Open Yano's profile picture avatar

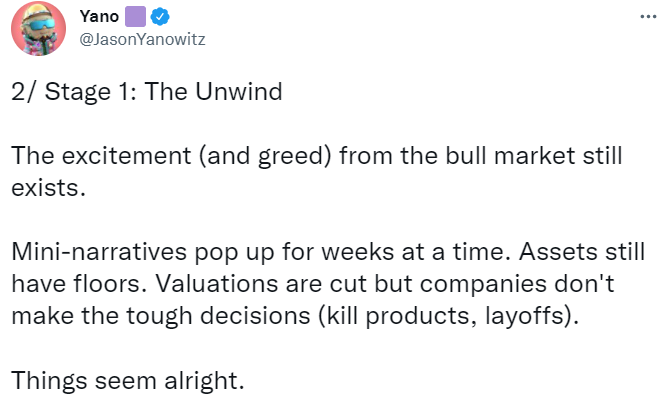coord(38,29)
